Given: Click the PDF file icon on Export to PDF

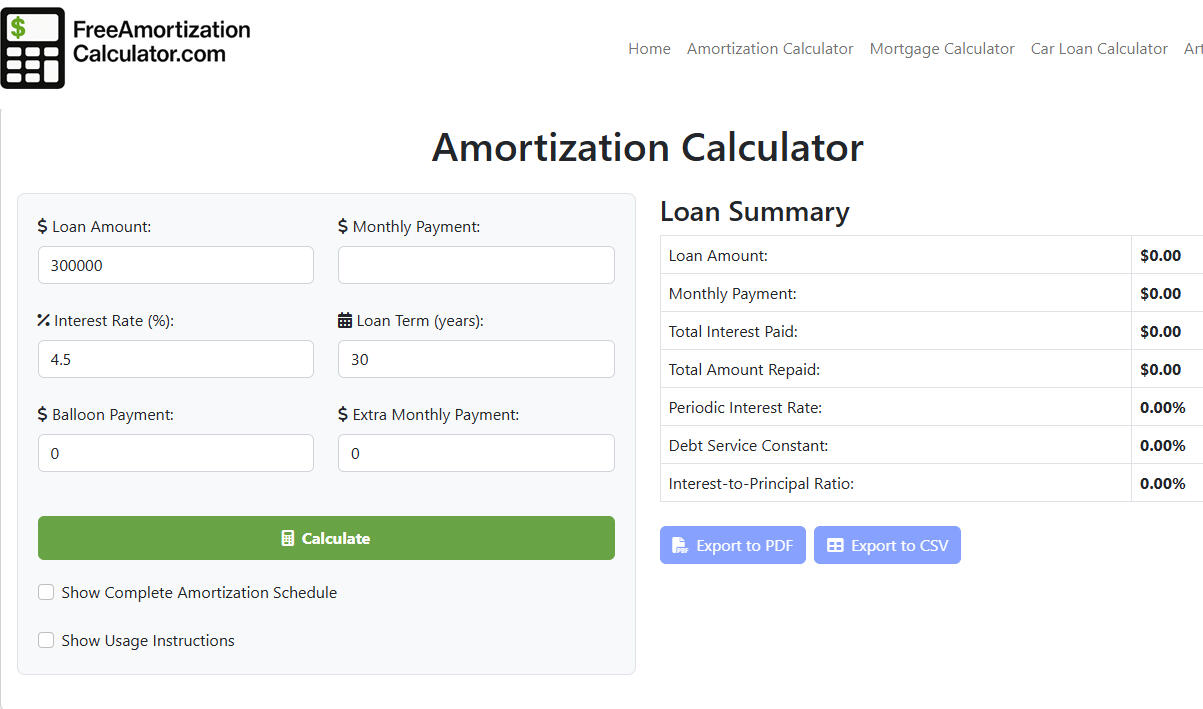Looking at the screenshot, I should 681,545.
